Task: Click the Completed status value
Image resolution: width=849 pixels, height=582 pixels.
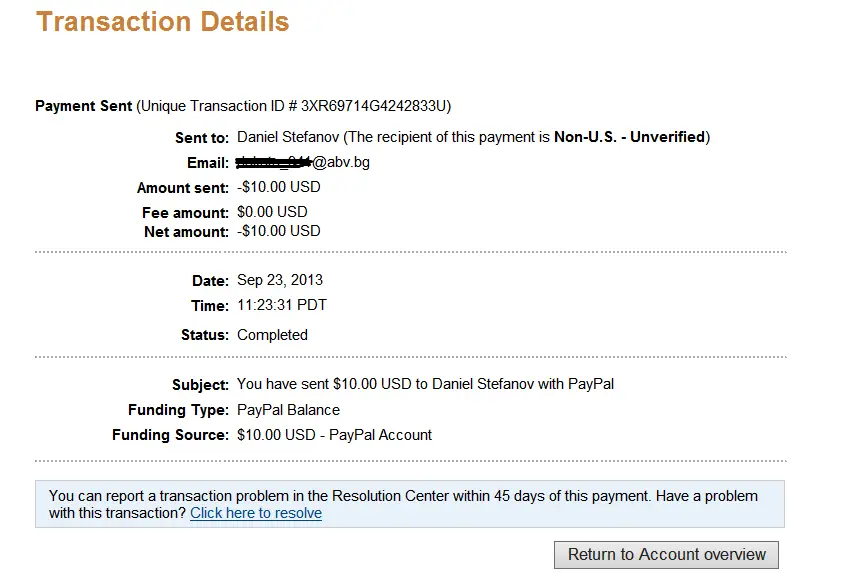Action: tap(272, 335)
